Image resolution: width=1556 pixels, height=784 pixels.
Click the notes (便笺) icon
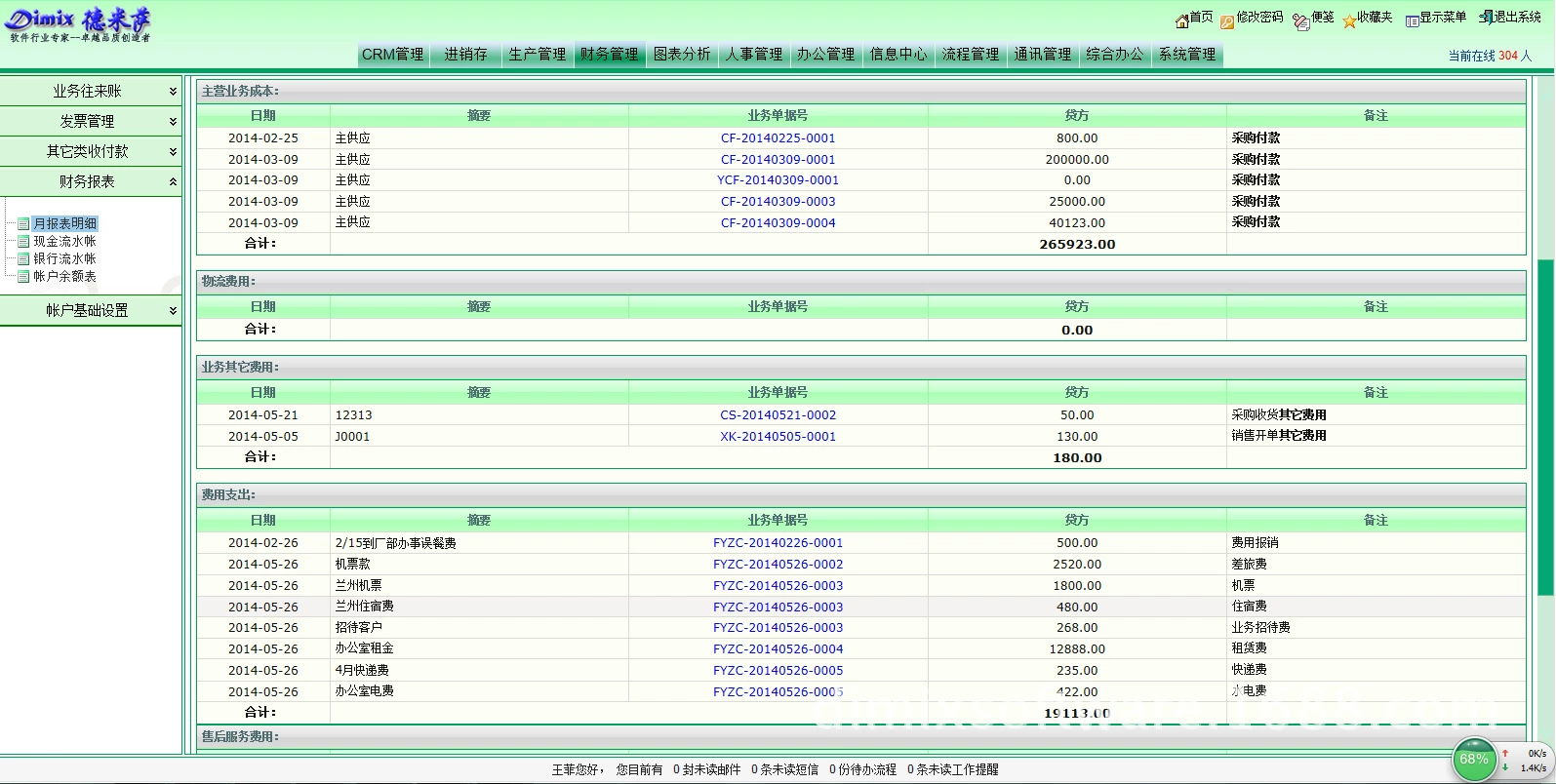[1300, 21]
